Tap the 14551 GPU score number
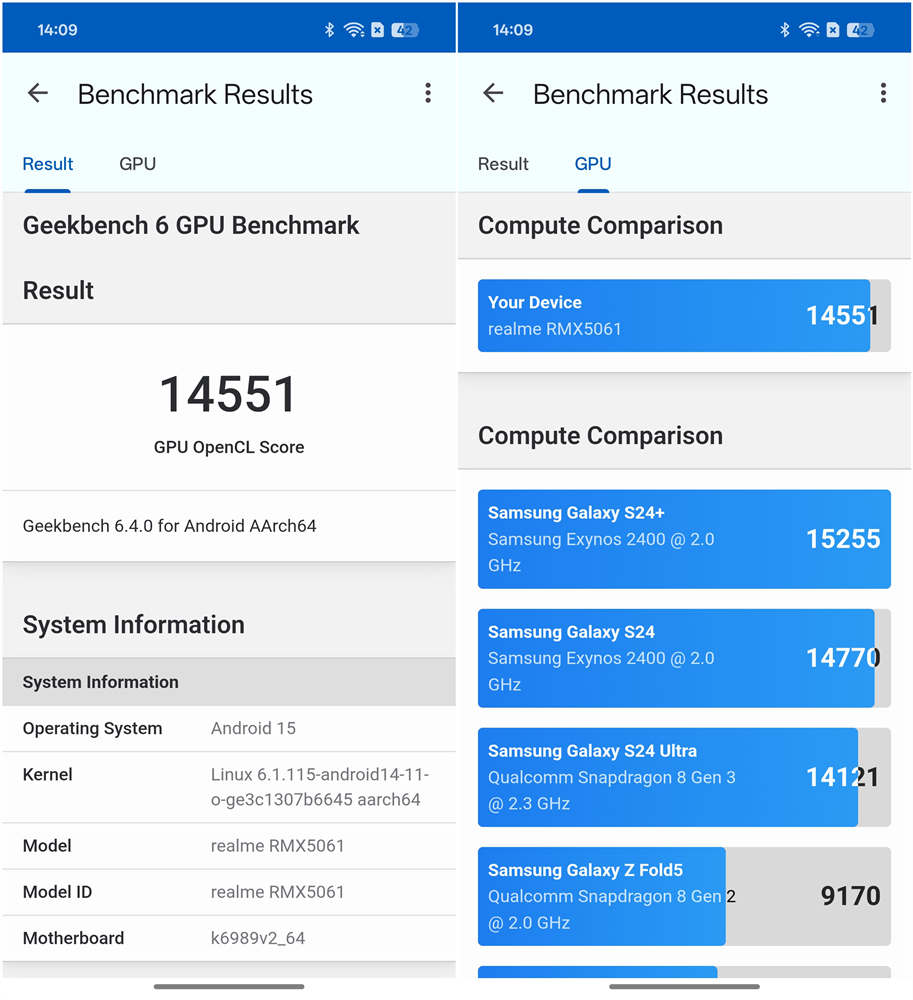This screenshot has width=913, height=1000. (x=228, y=394)
